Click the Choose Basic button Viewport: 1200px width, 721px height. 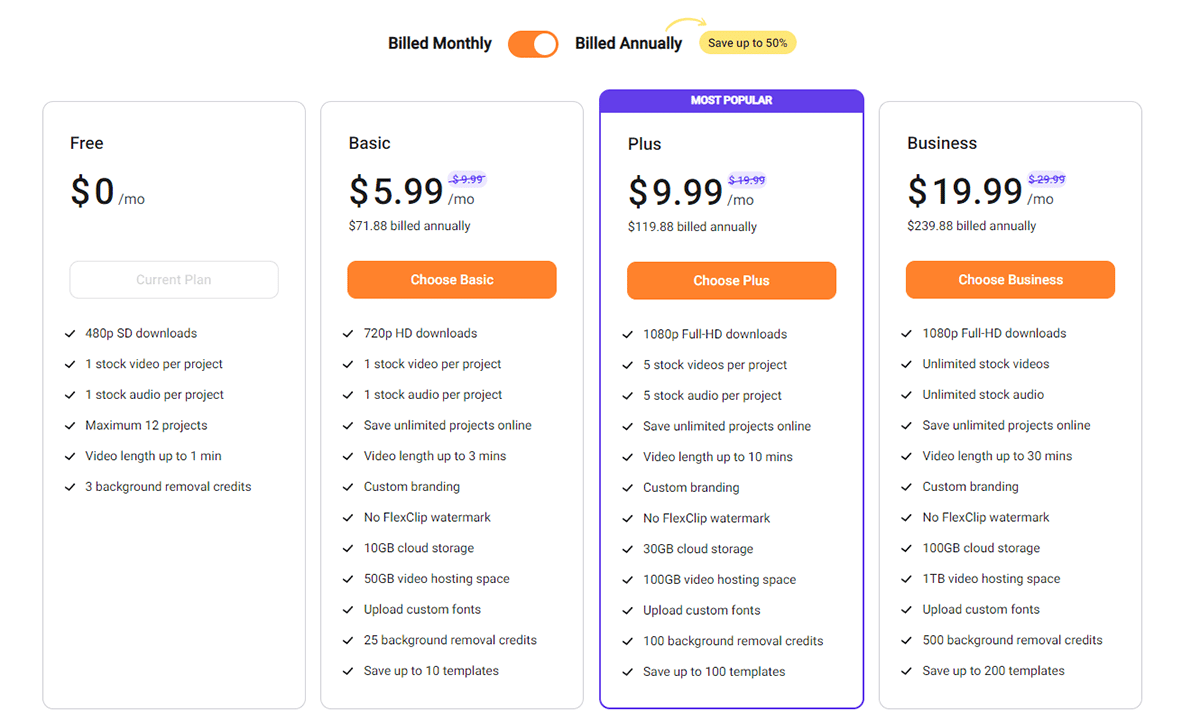[452, 280]
